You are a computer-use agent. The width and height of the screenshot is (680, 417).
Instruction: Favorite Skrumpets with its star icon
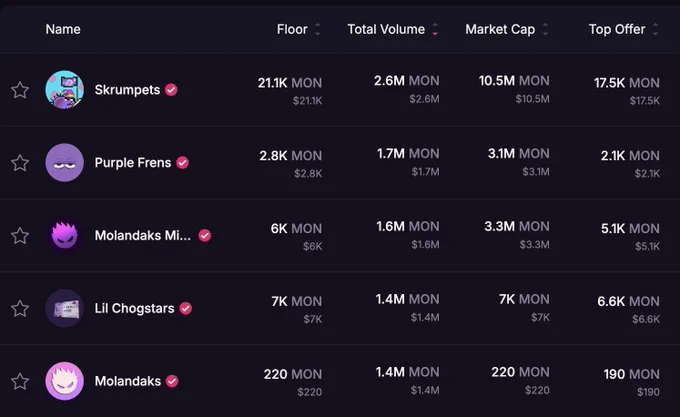click(20, 90)
